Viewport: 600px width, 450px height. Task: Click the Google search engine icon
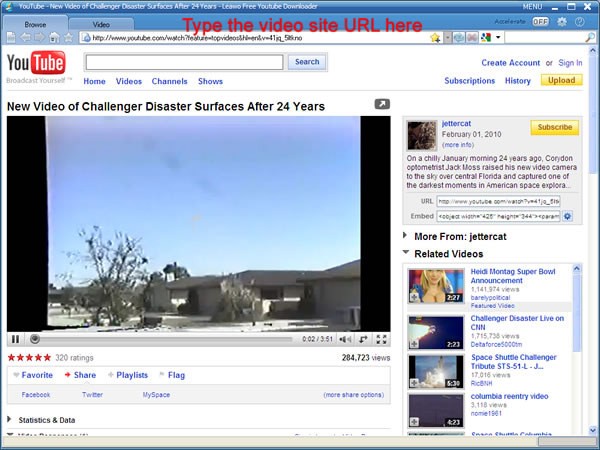point(486,38)
